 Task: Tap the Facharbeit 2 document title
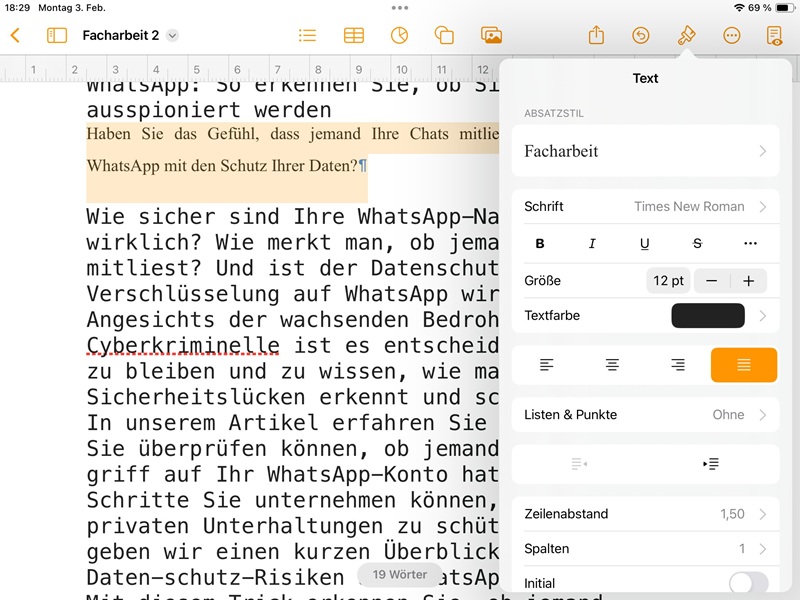[x=120, y=35]
